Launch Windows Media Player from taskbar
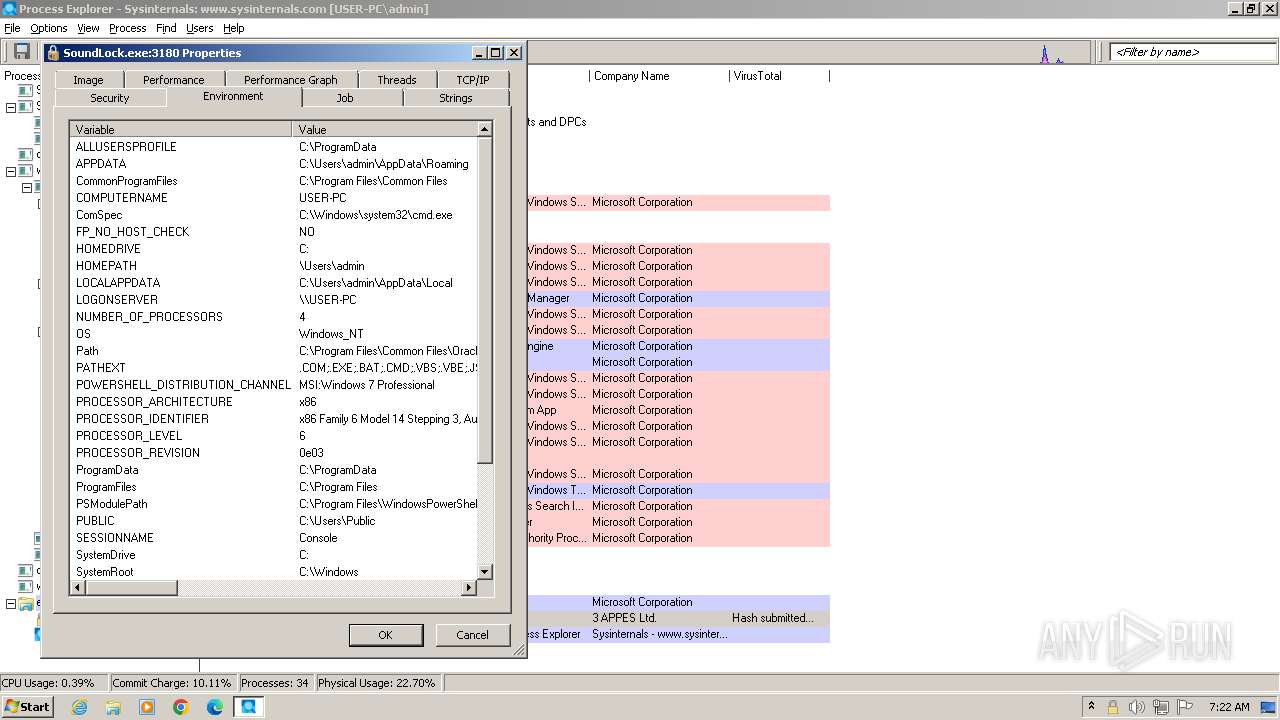The width and height of the screenshot is (1280, 720). [147, 707]
